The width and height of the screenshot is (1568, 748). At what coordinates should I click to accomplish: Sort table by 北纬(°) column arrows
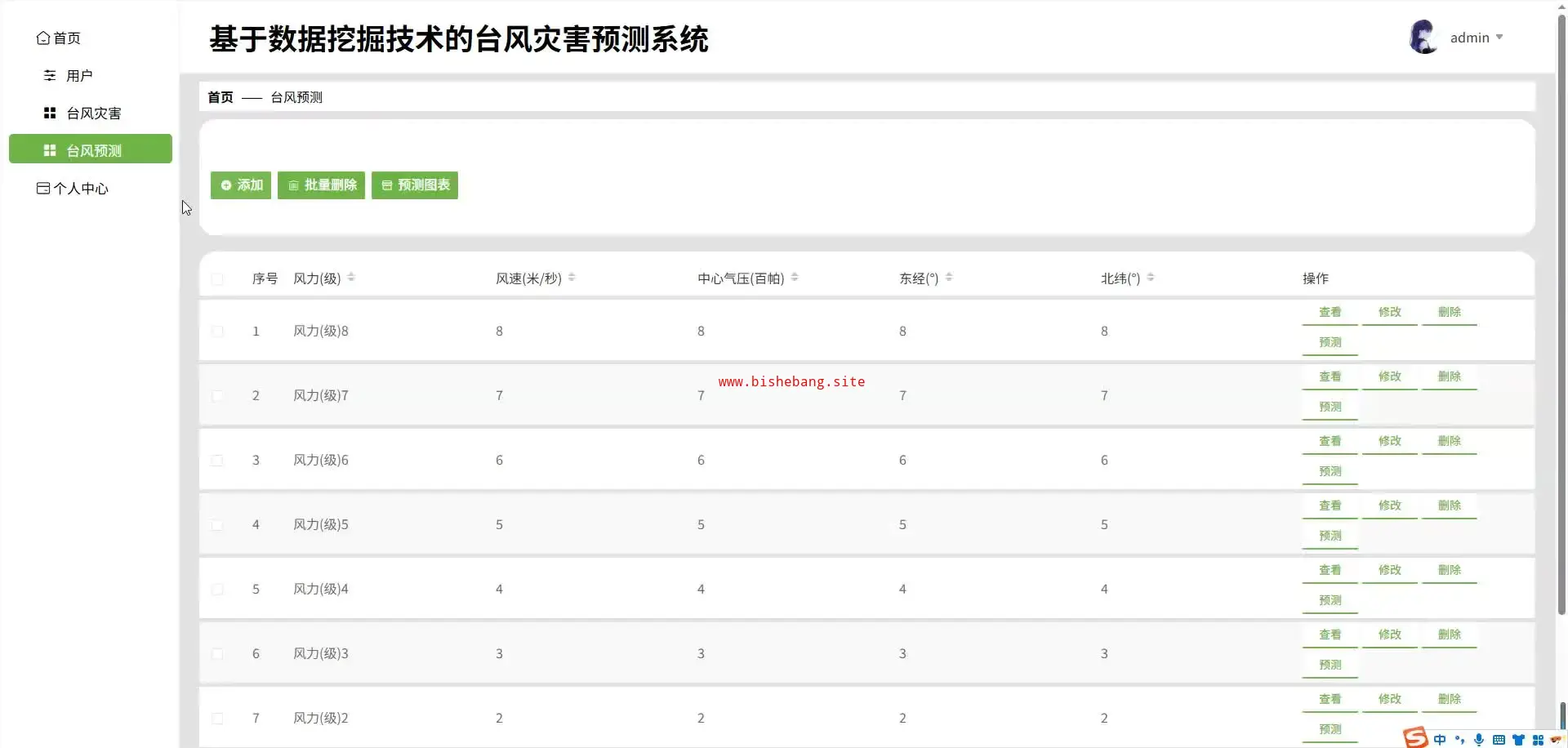(1151, 278)
